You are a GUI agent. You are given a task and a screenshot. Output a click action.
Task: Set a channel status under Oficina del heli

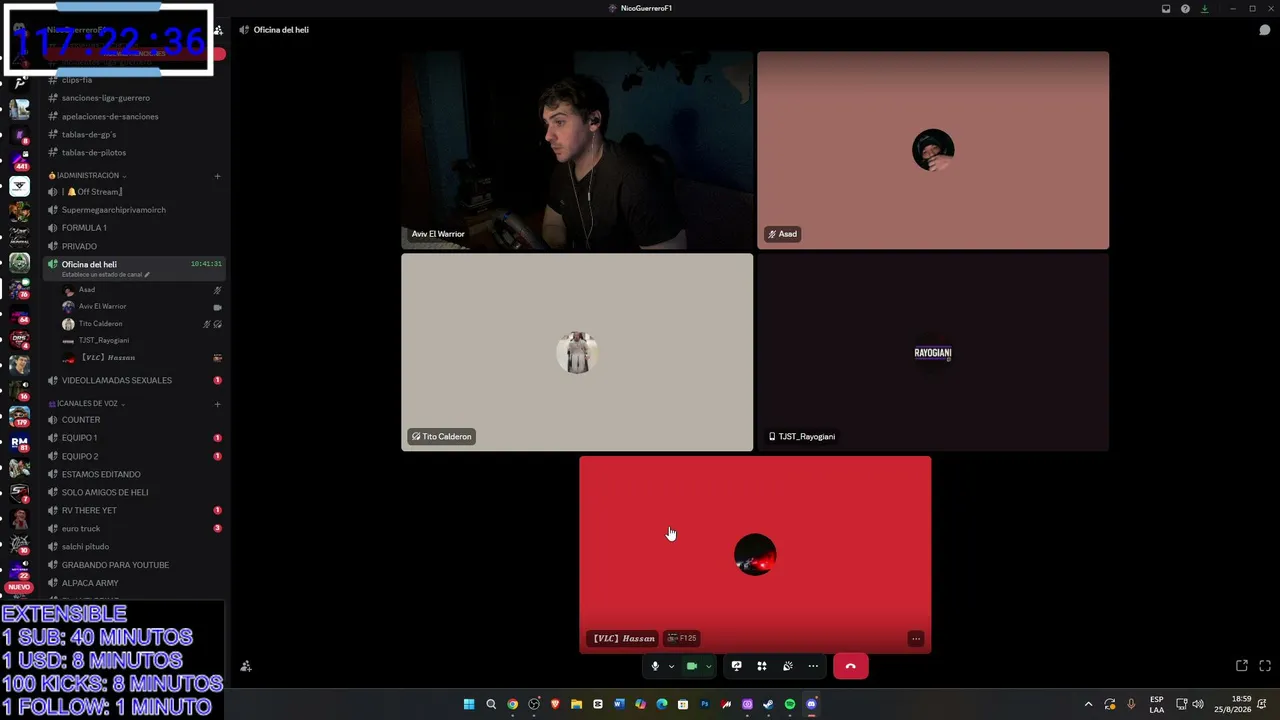point(106,275)
